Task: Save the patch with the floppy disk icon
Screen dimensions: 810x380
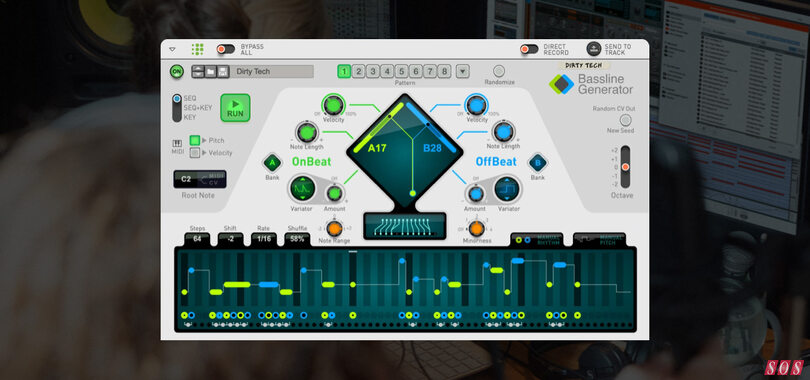Action: [x=223, y=71]
